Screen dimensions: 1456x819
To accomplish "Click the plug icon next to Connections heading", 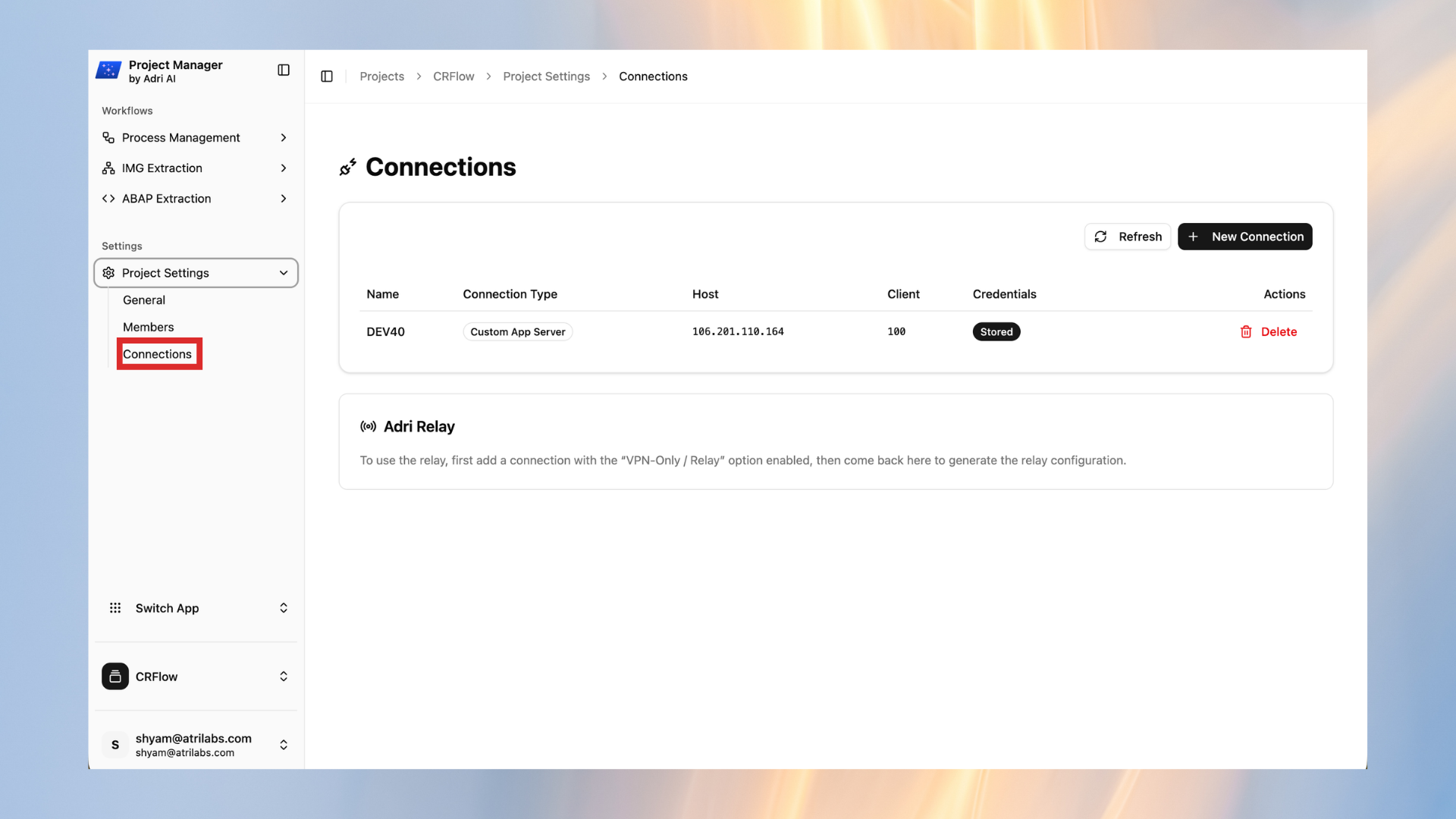I will pos(348,167).
